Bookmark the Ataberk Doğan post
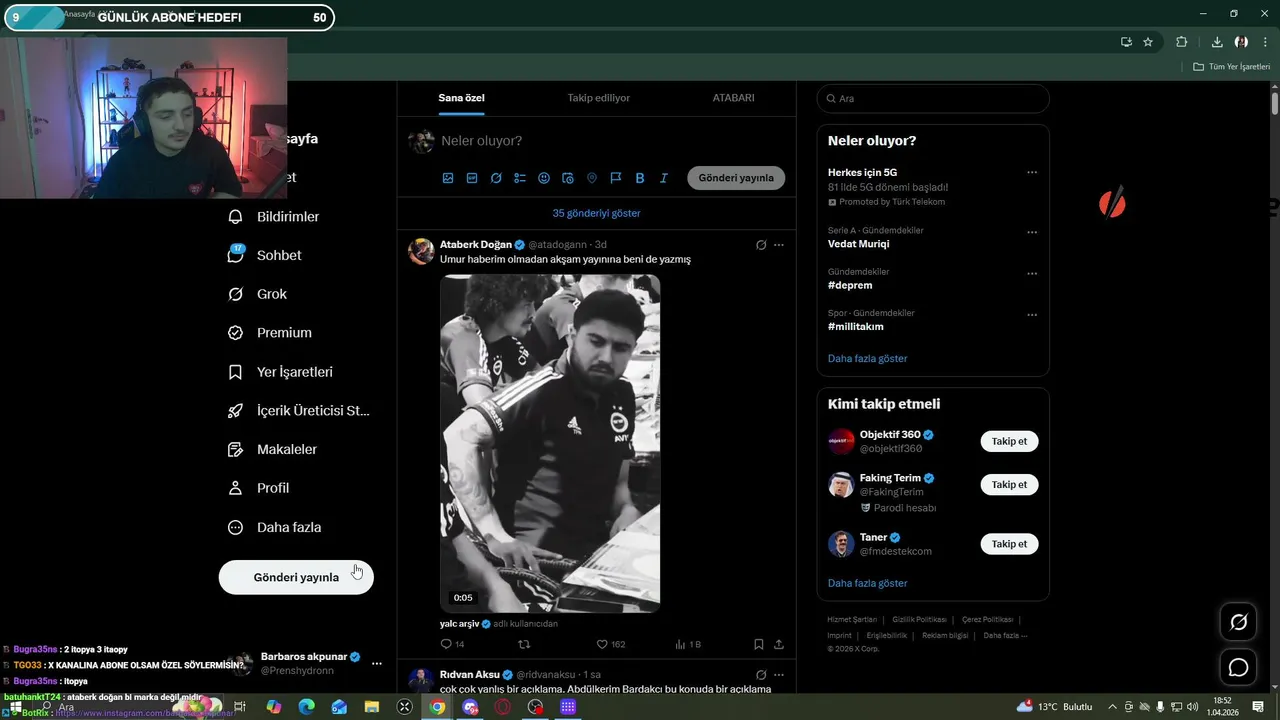1280x720 pixels. (759, 645)
